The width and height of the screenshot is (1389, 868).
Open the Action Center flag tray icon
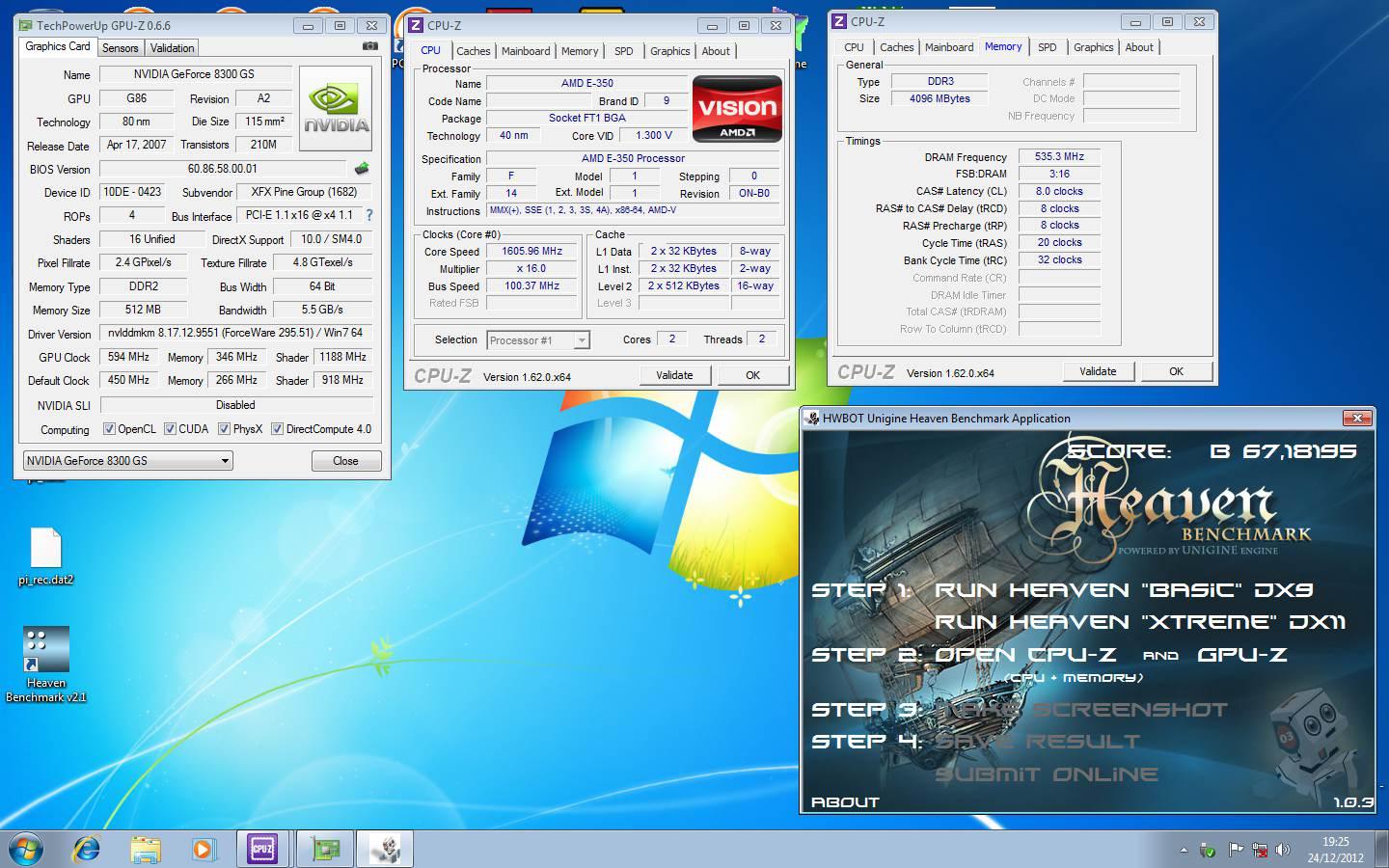[1235, 851]
